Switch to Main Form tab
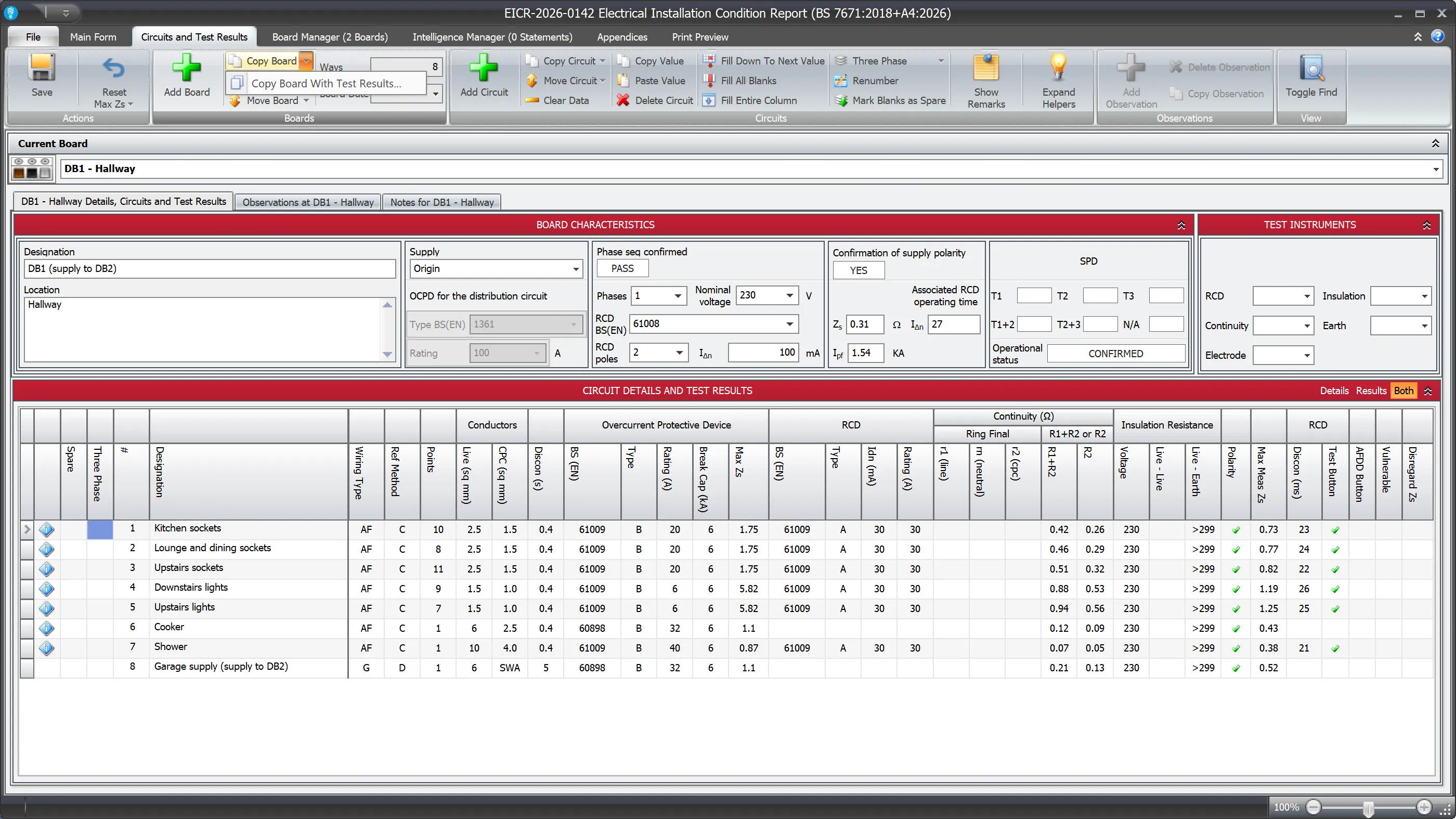Viewport: 1456px width, 819px height. [93, 37]
